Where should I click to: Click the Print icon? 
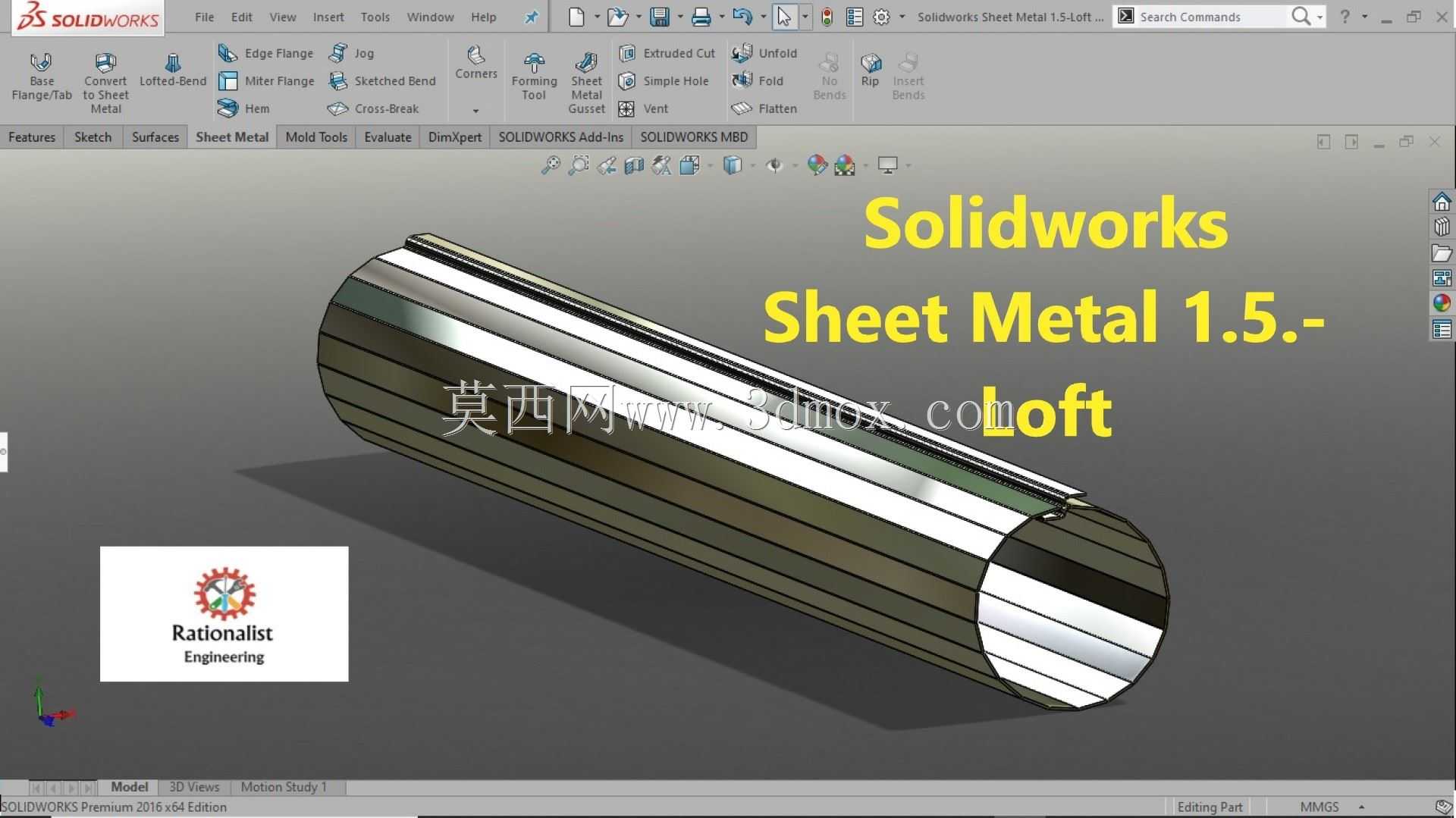pyautogui.click(x=701, y=17)
